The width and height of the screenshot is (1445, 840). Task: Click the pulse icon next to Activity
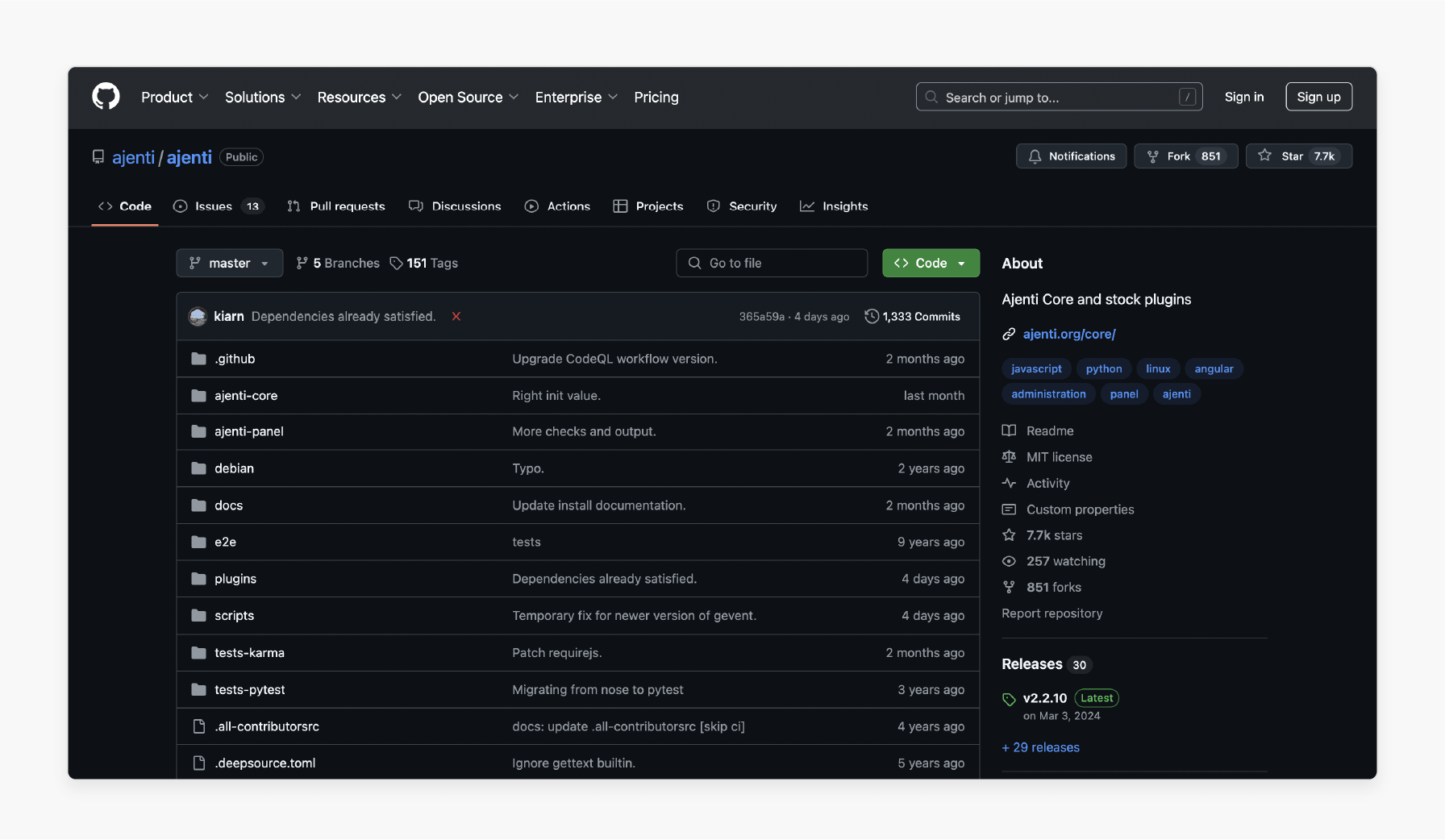click(x=1009, y=484)
